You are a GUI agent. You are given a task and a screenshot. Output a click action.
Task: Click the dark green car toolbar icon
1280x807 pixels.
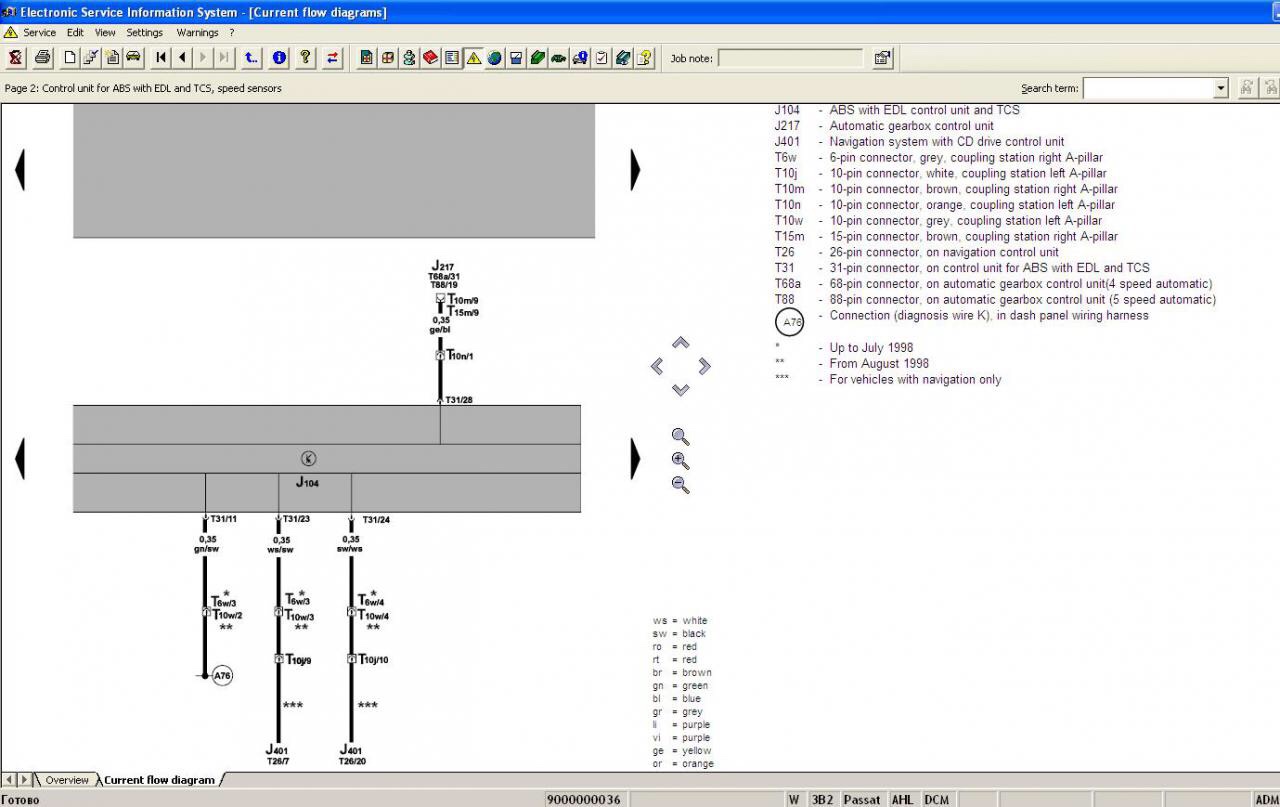[x=558, y=58]
